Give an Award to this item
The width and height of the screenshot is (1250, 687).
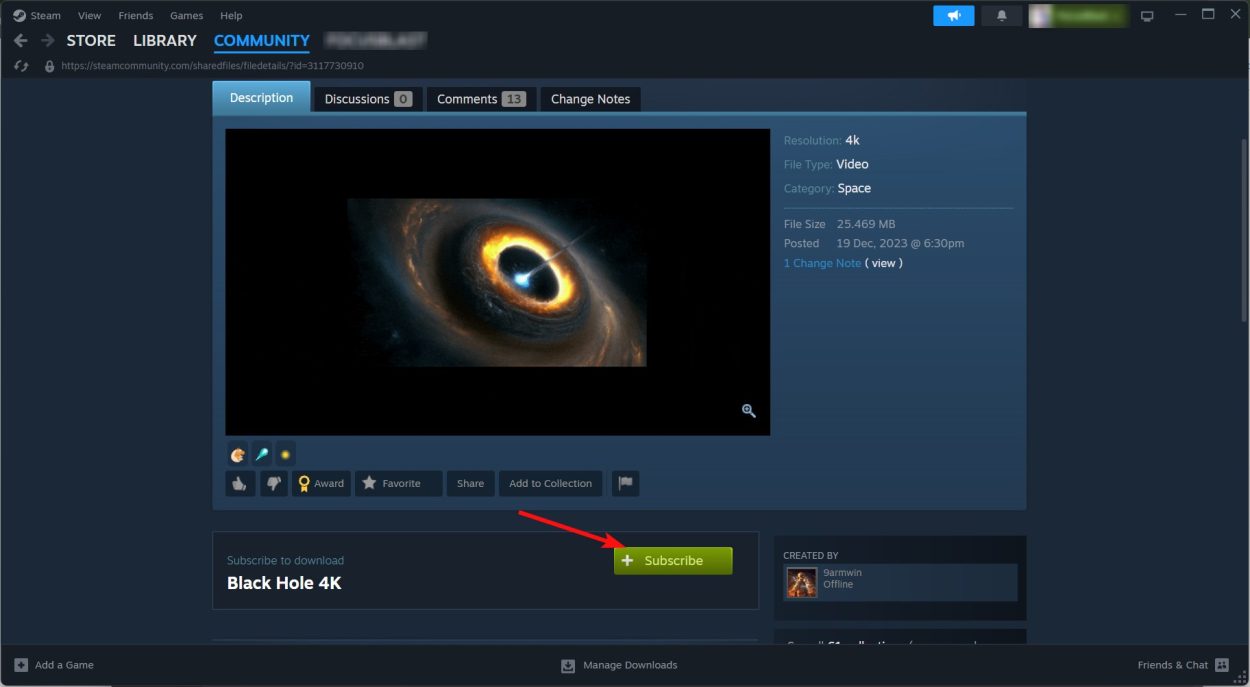point(320,484)
